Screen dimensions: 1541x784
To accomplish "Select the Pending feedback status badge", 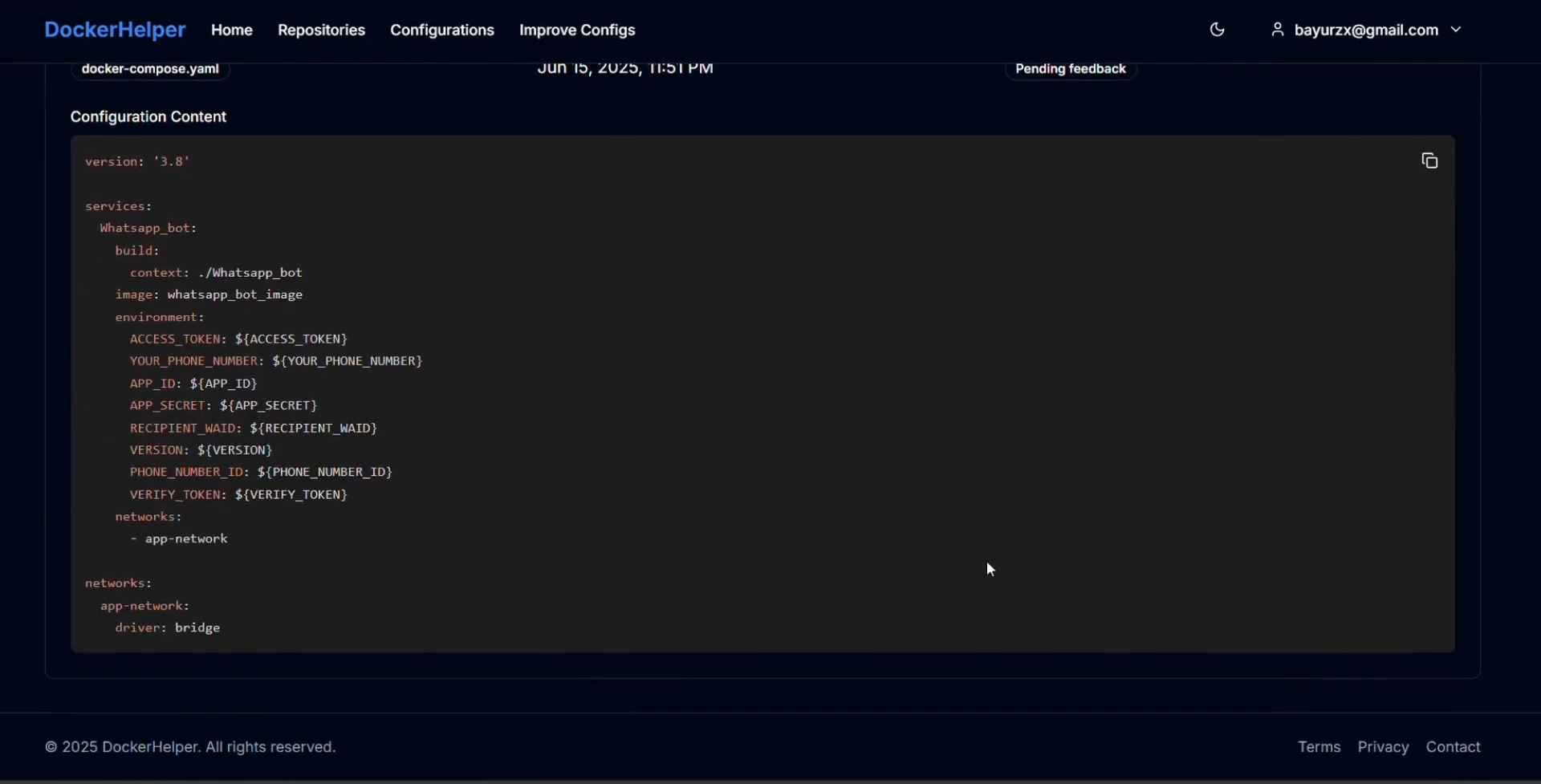I will coord(1070,69).
